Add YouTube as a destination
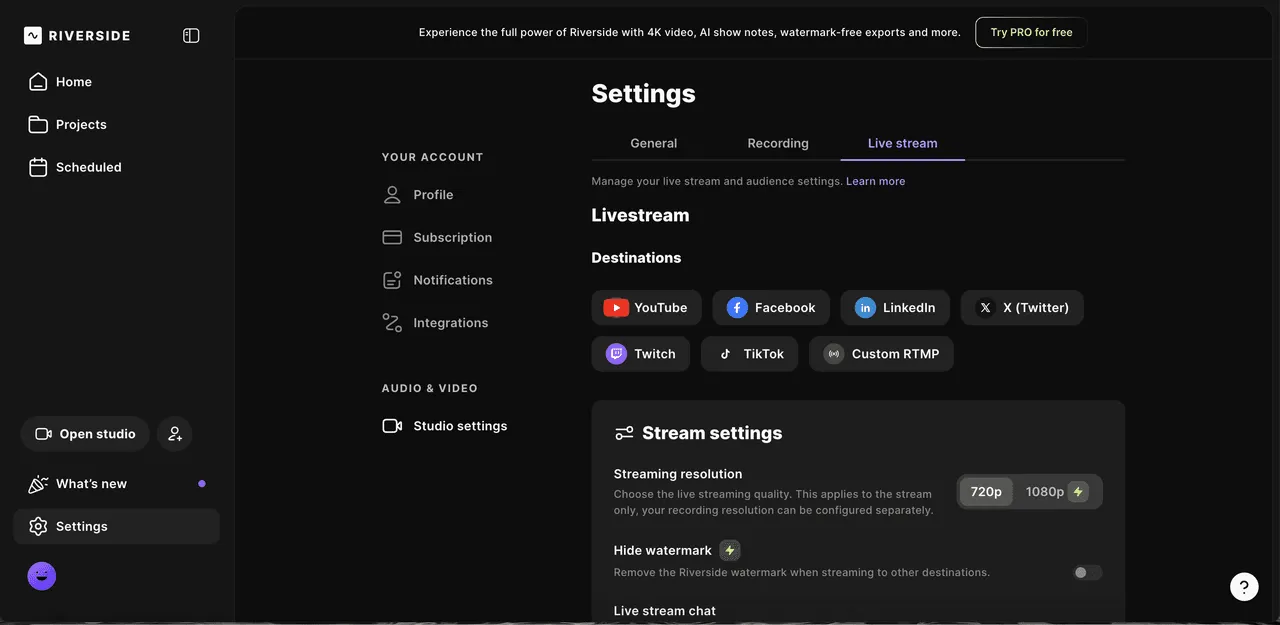 tap(646, 308)
